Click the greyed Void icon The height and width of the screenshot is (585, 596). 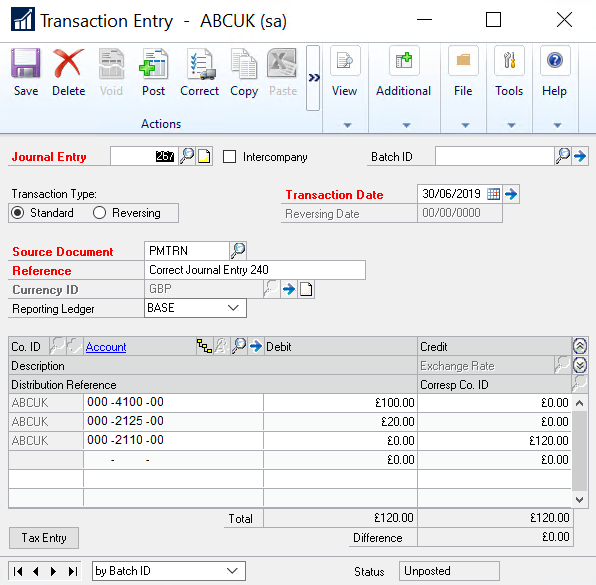[x=111, y=63]
